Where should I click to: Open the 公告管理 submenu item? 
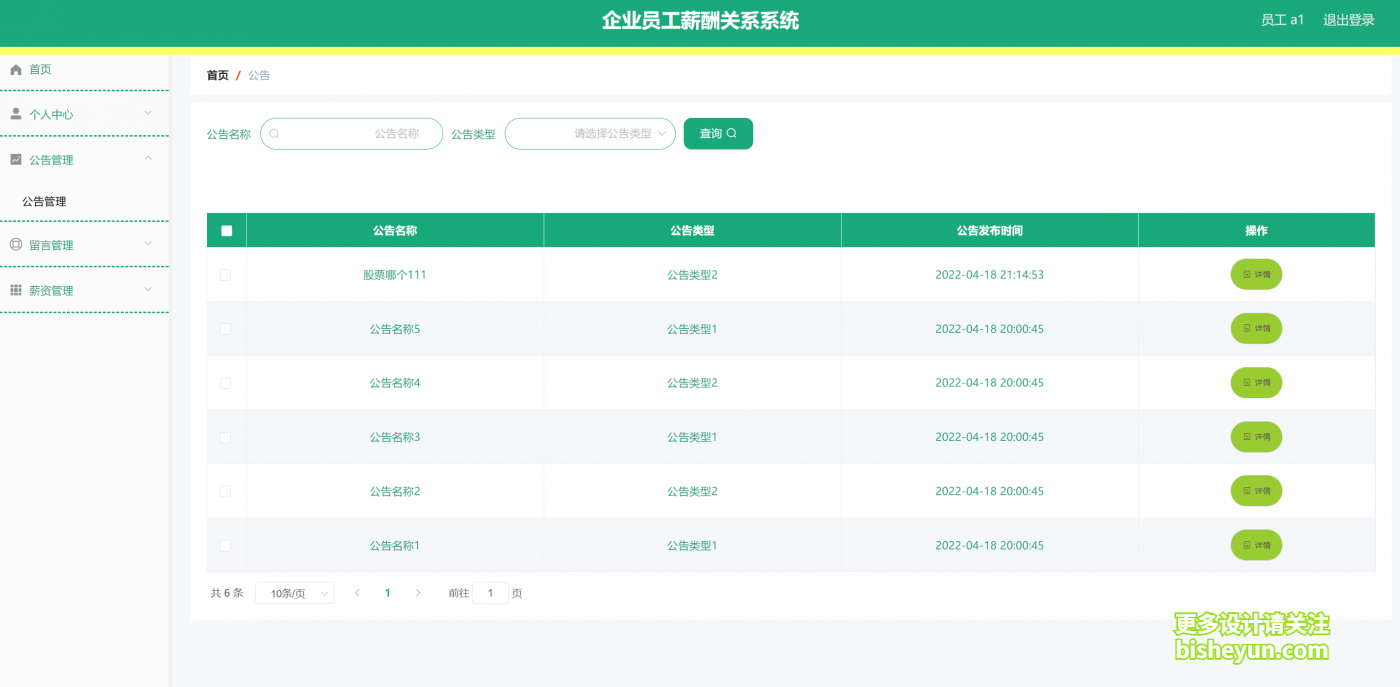point(44,202)
